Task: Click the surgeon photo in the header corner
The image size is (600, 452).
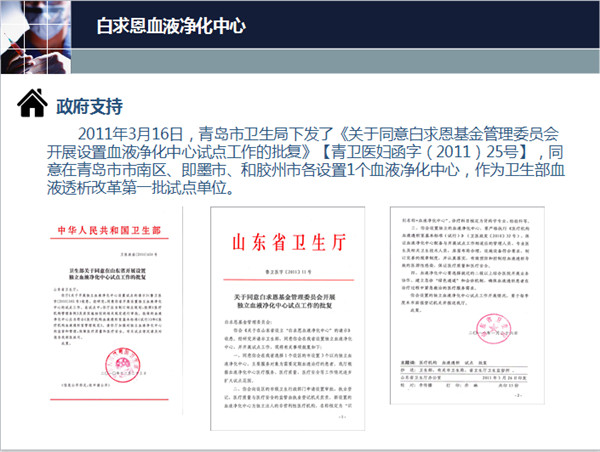Action: point(32,26)
